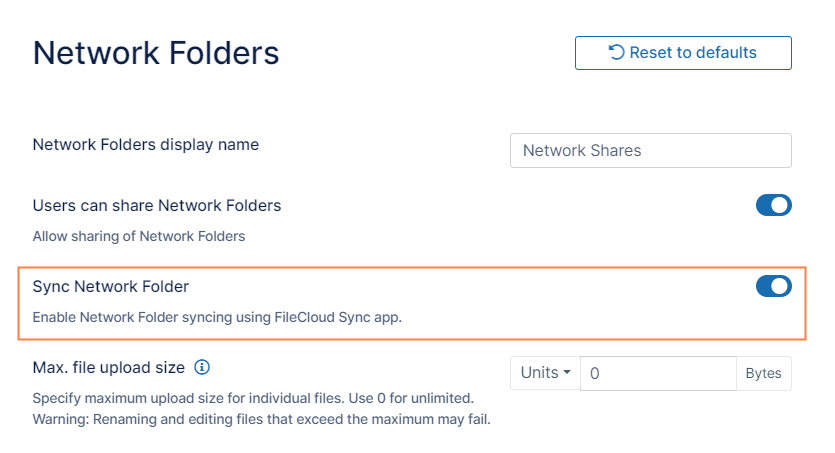Click the Network Folders page heading
Screen dimensions: 835x453
pos(156,53)
